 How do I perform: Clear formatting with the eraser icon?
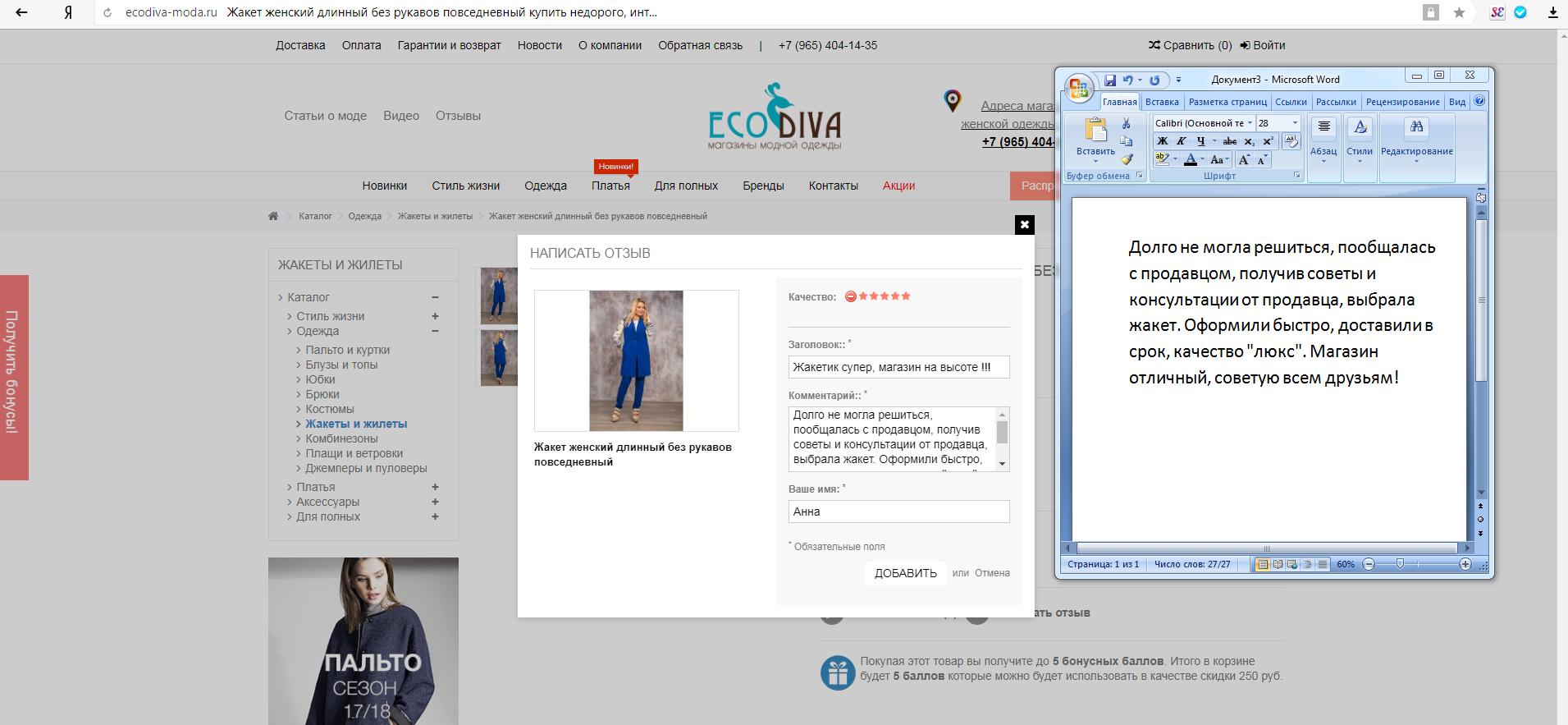(1291, 141)
